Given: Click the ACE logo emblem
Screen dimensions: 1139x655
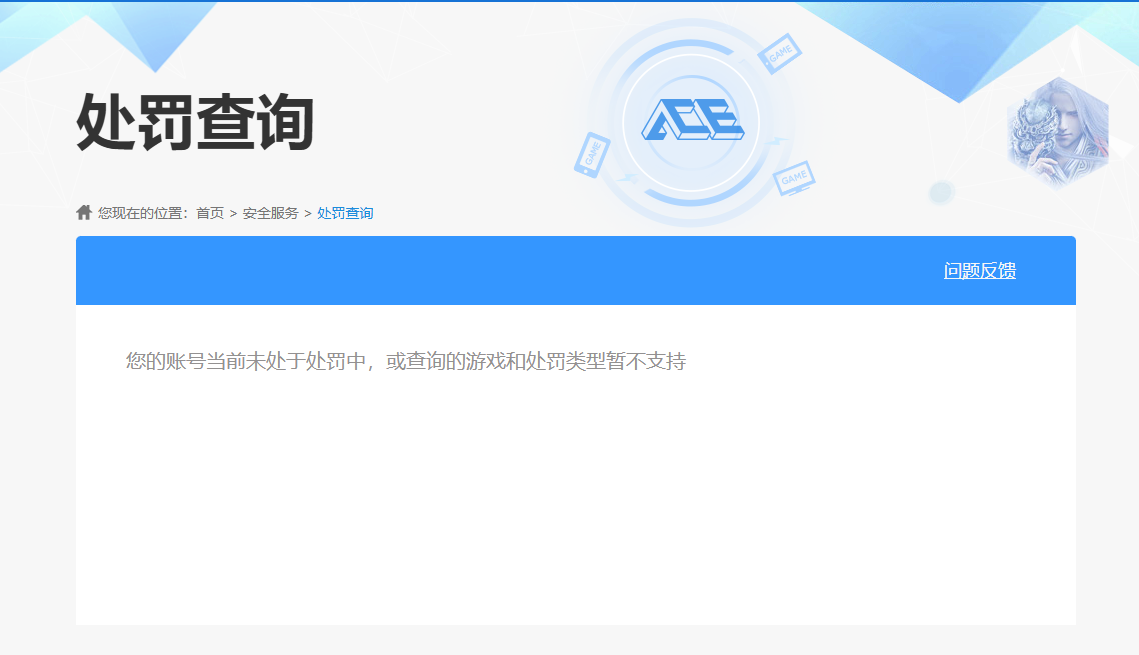Looking at the screenshot, I should (691, 122).
